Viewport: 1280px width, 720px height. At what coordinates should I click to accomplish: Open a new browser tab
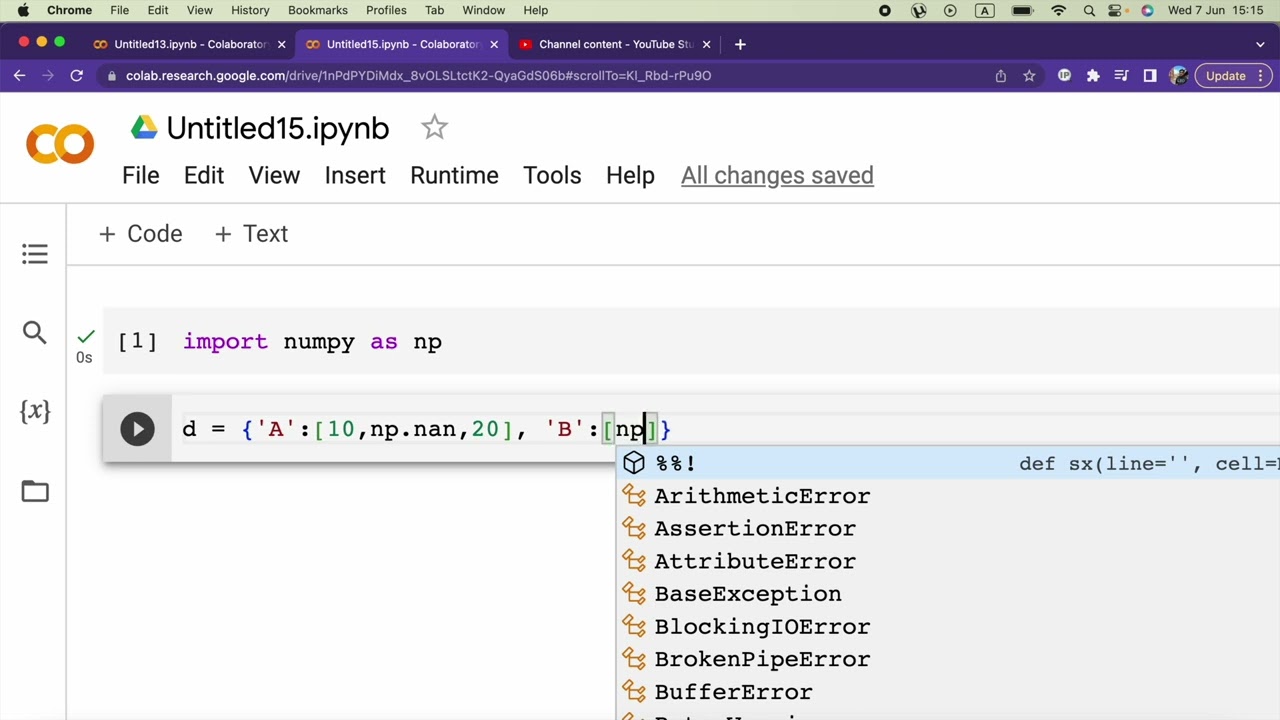click(x=740, y=44)
